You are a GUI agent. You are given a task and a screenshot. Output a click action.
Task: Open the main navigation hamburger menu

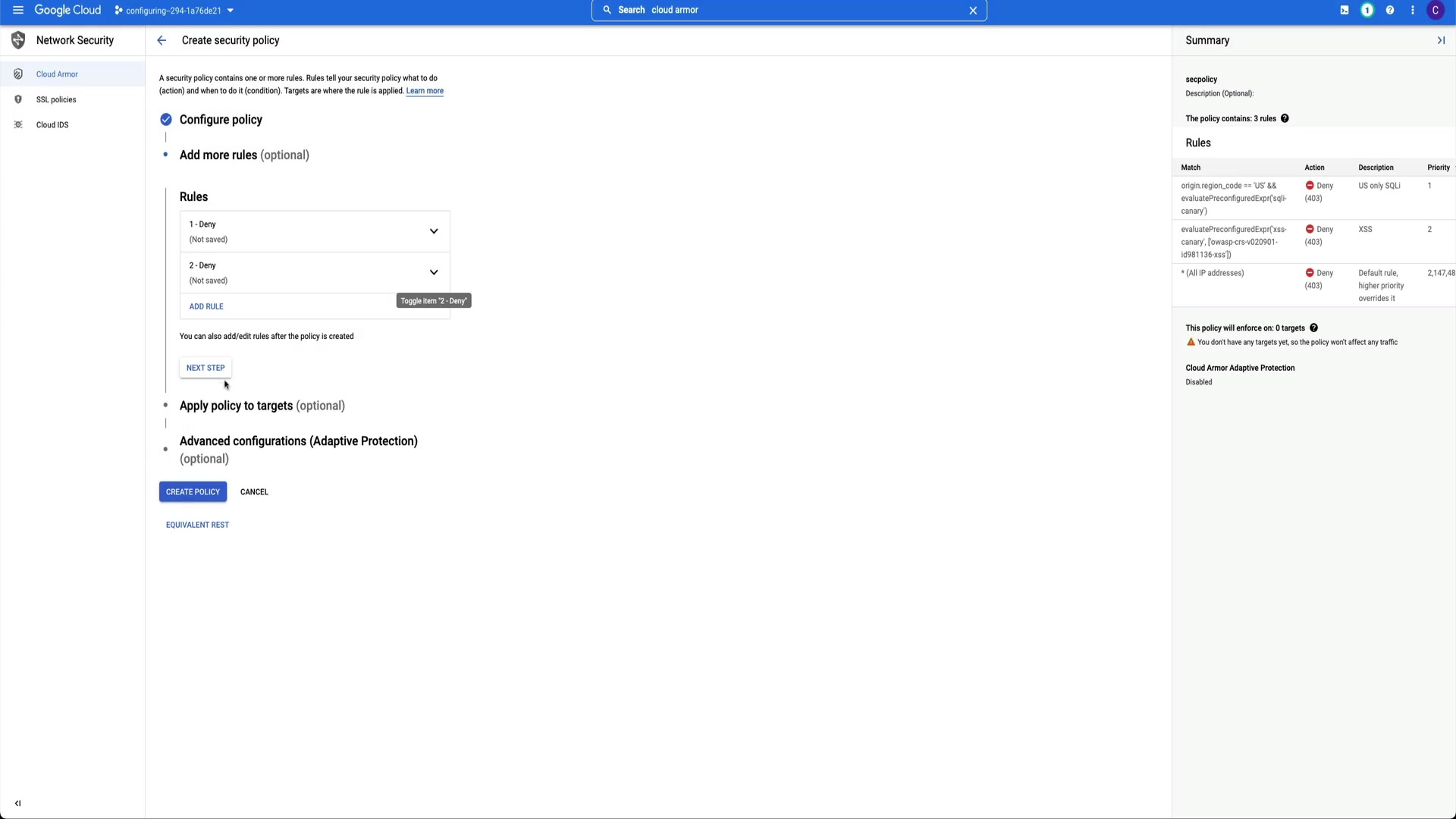coord(18,10)
